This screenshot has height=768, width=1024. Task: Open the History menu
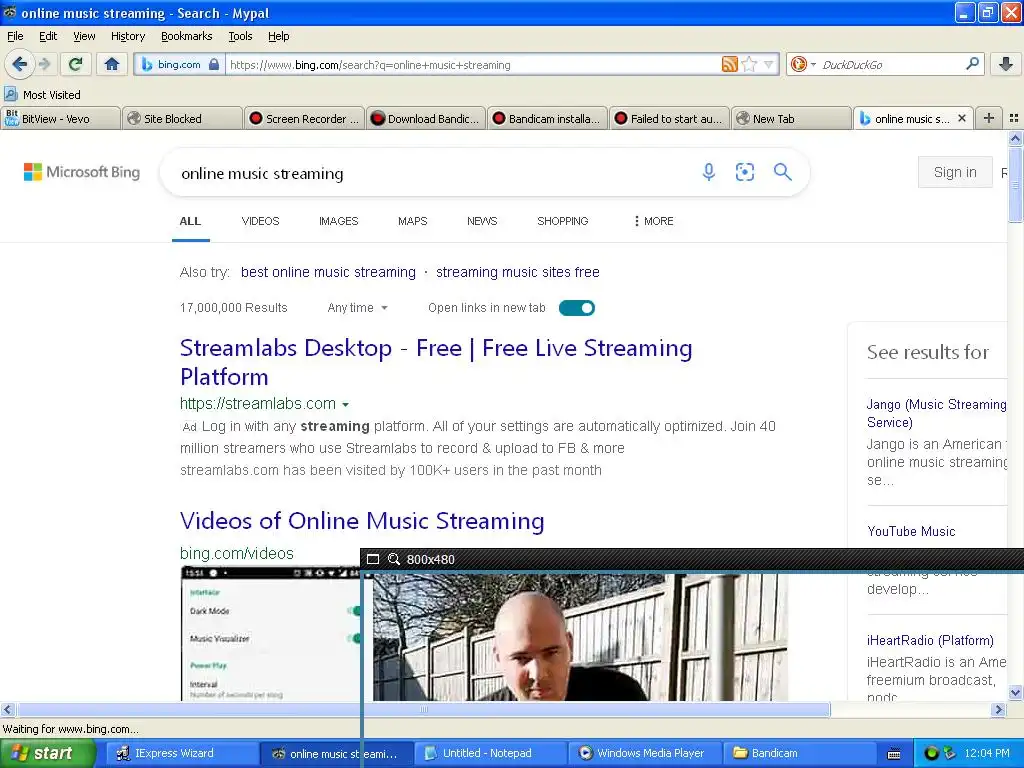point(127,36)
